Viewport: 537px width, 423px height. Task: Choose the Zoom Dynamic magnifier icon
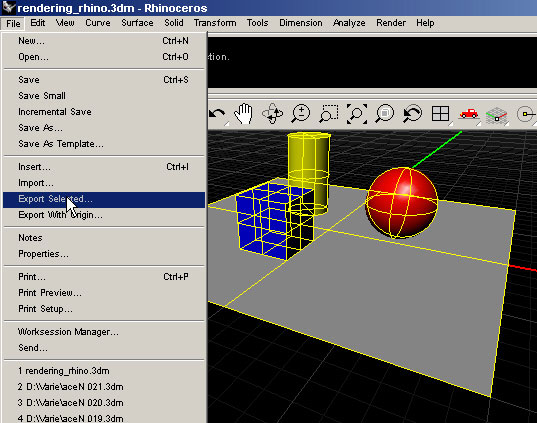(301, 114)
